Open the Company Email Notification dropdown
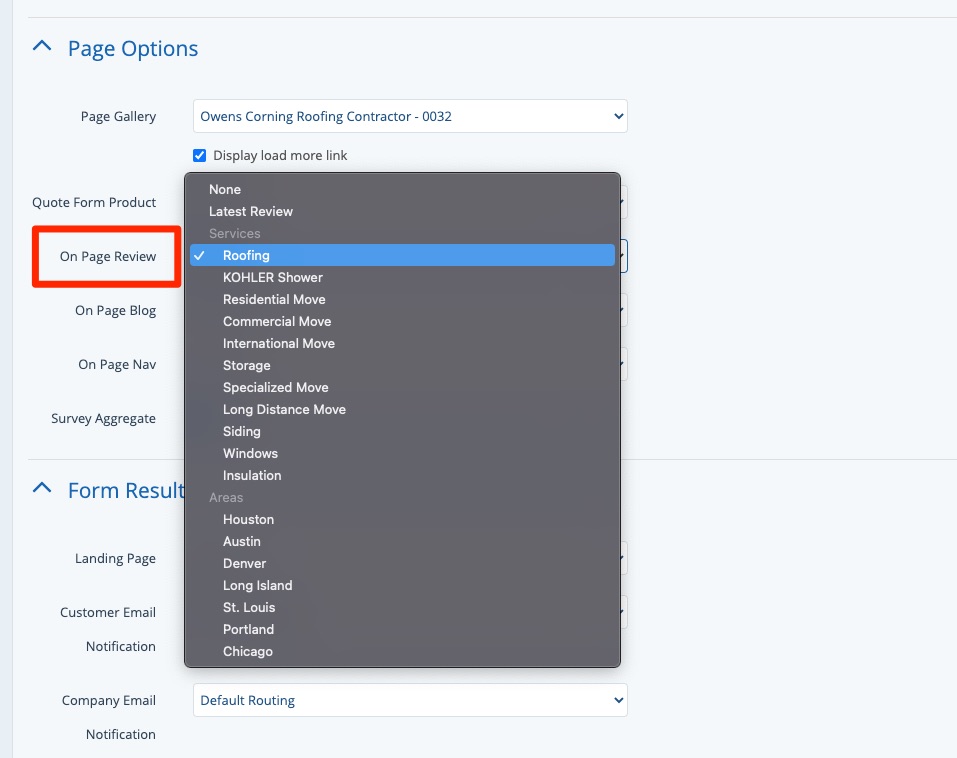This screenshot has width=957, height=758. pos(410,700)
